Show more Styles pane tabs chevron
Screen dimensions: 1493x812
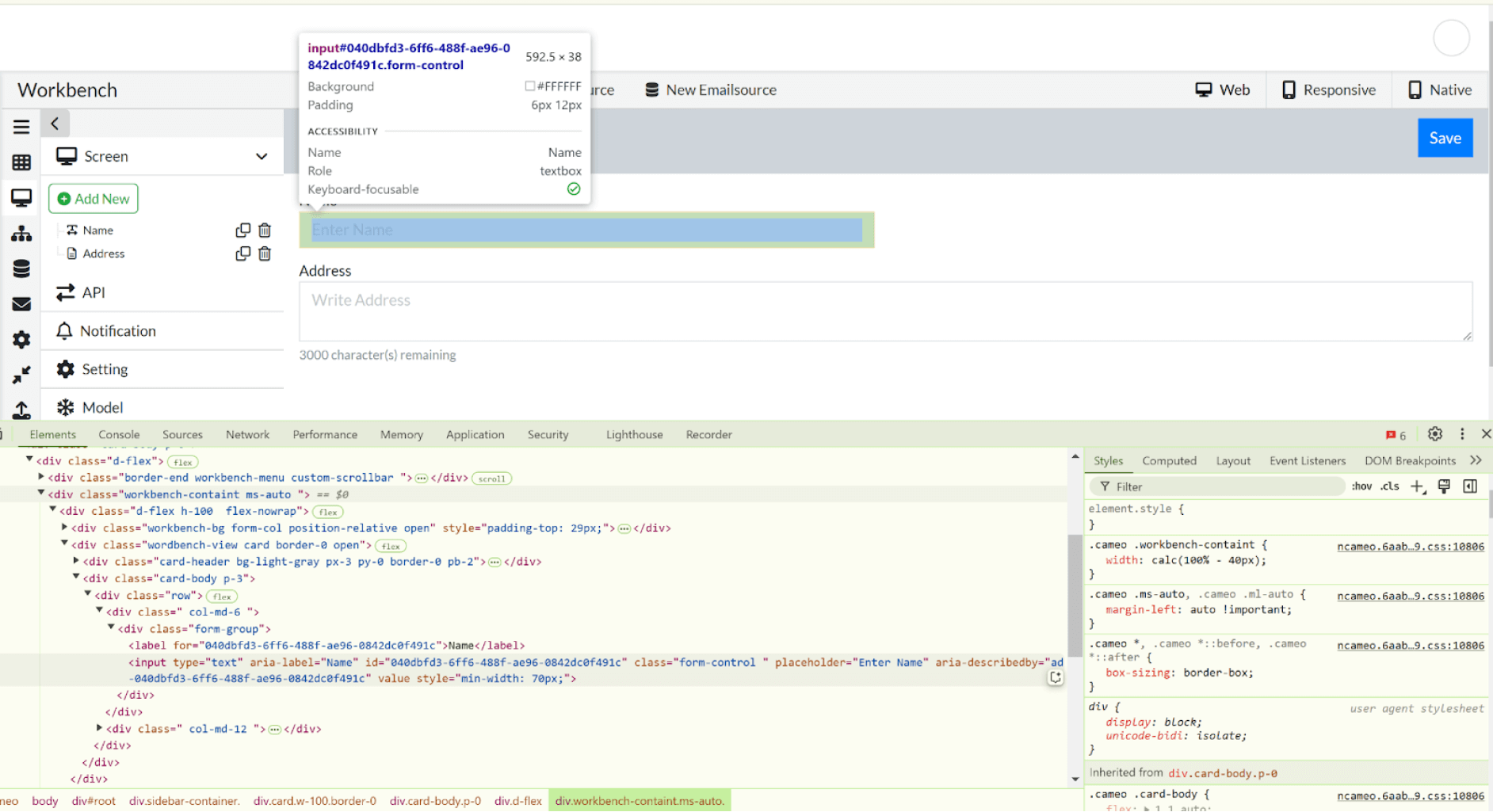click(1476, 460)
